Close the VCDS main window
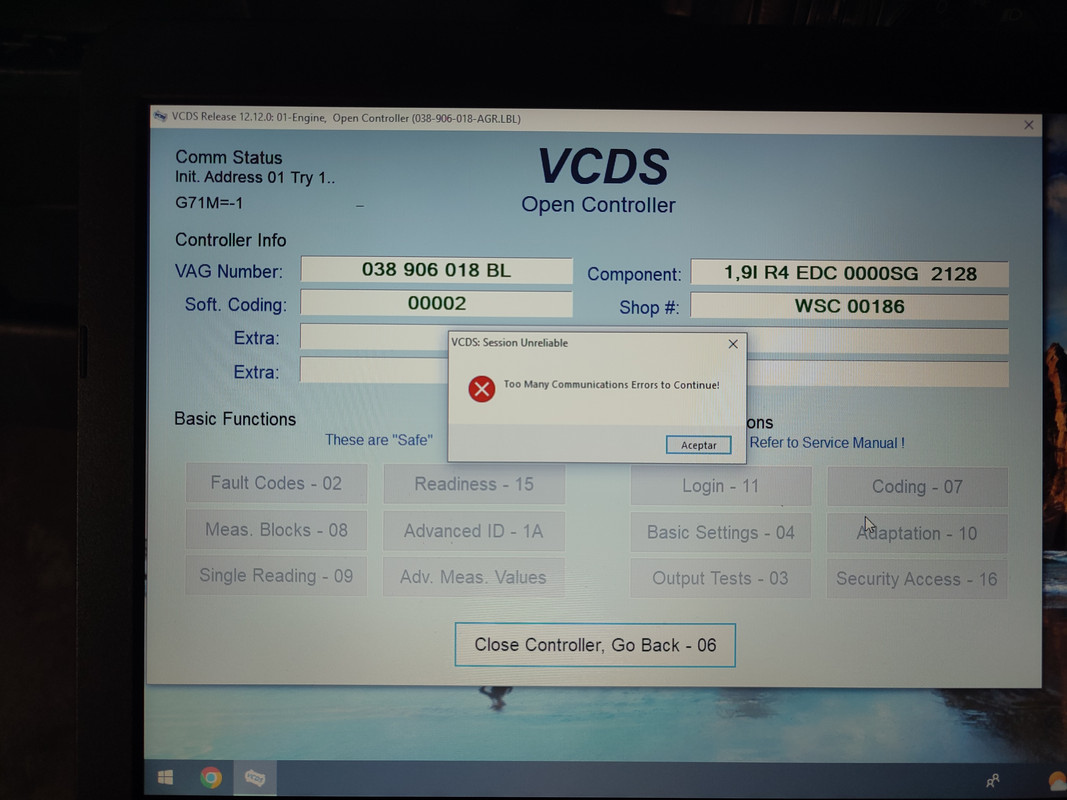The height and width of the screenshot is (800, 1067). 1029,125
